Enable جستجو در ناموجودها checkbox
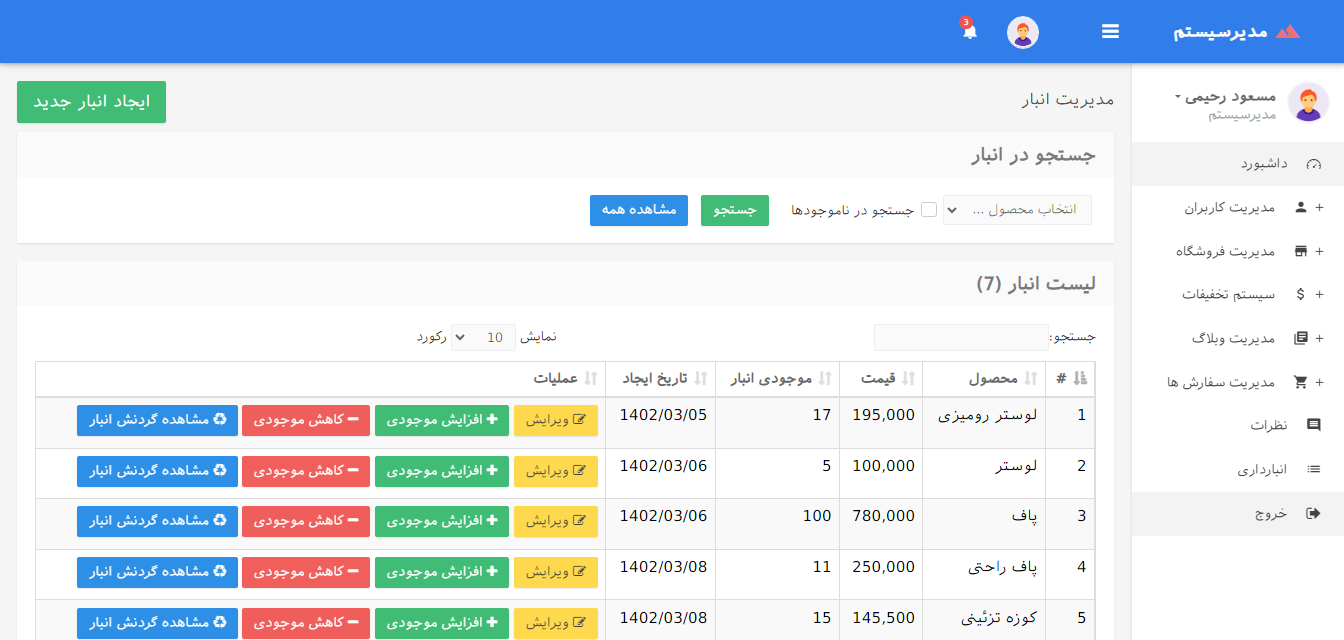This screenshot has height=640, width=1344. [929, 210]
